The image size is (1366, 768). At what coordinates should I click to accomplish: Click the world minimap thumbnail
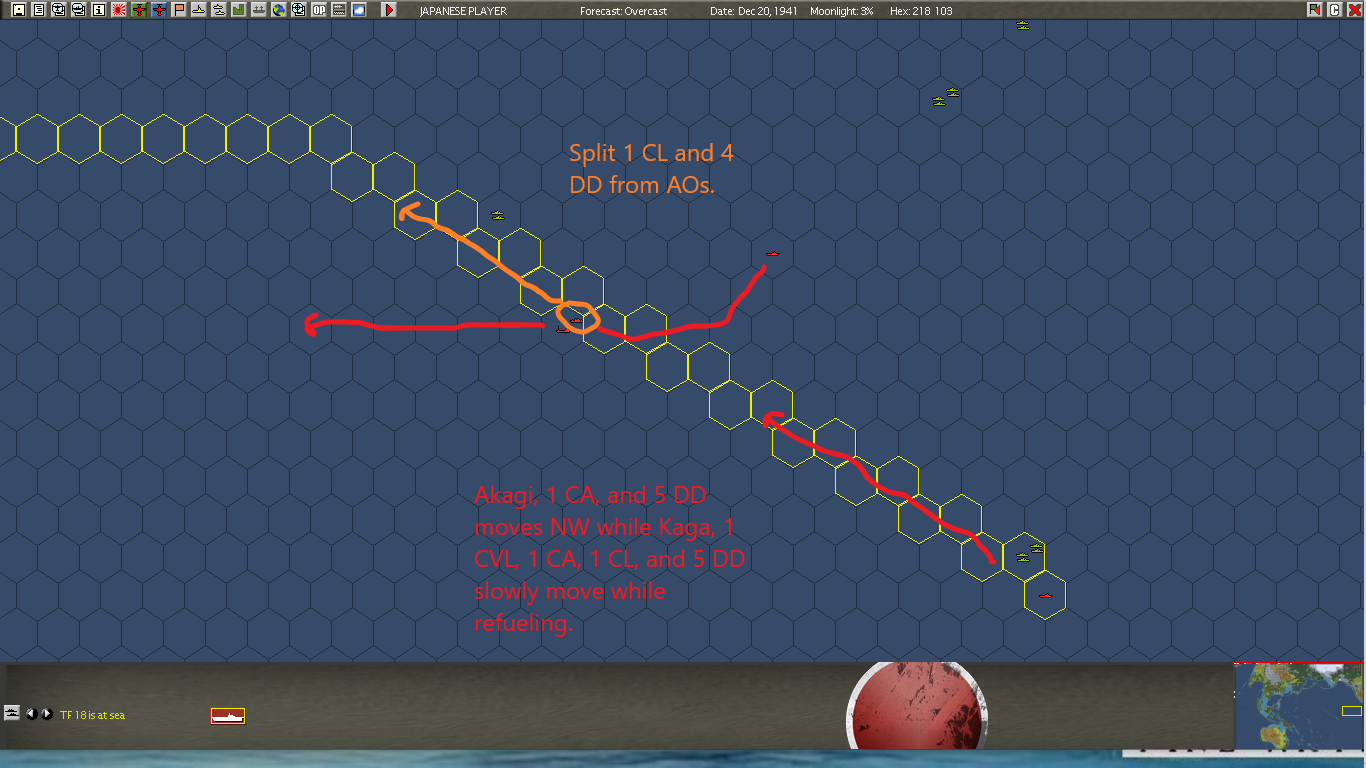pos(1299,705)
